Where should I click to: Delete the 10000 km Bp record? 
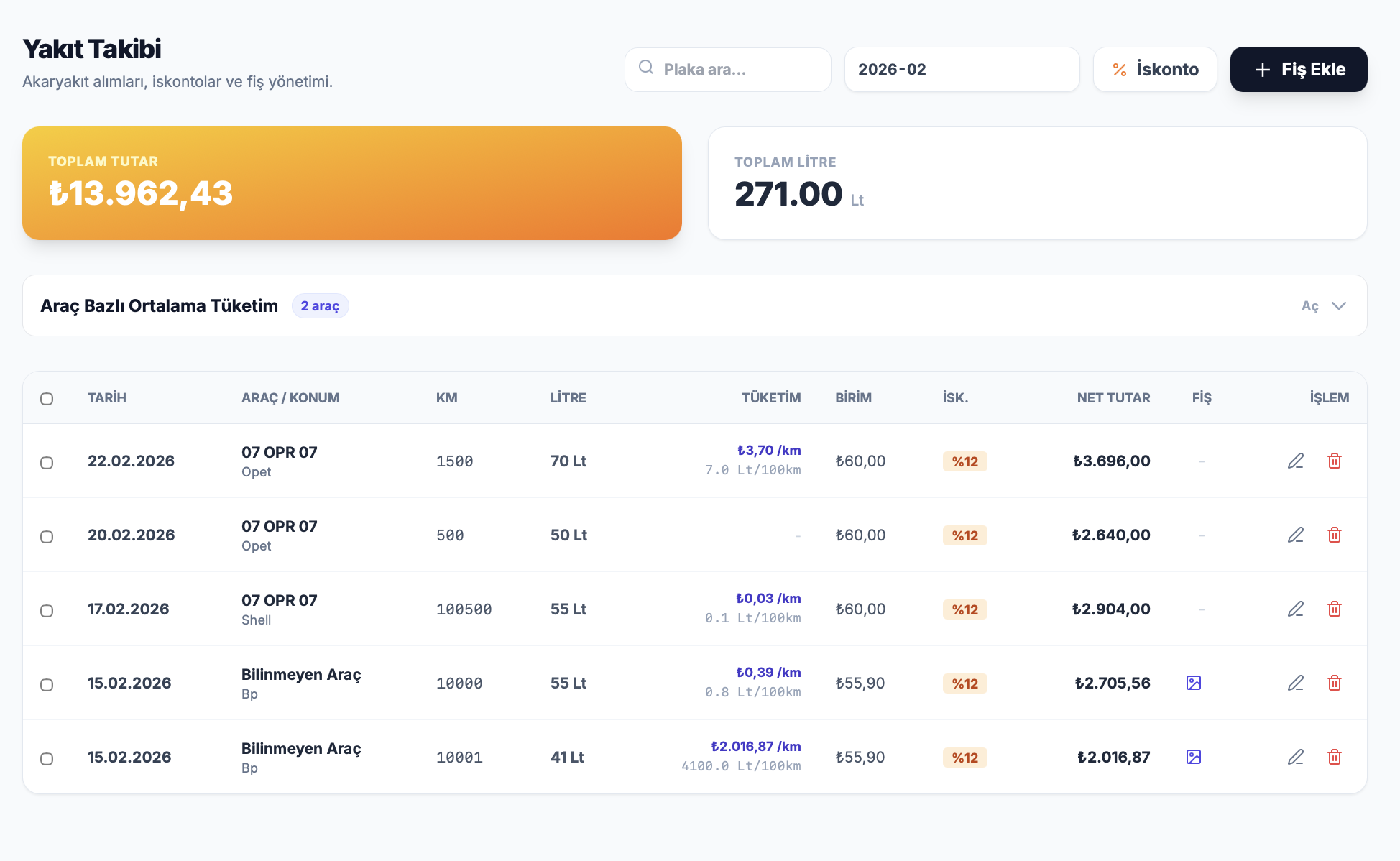point(1335,683)
